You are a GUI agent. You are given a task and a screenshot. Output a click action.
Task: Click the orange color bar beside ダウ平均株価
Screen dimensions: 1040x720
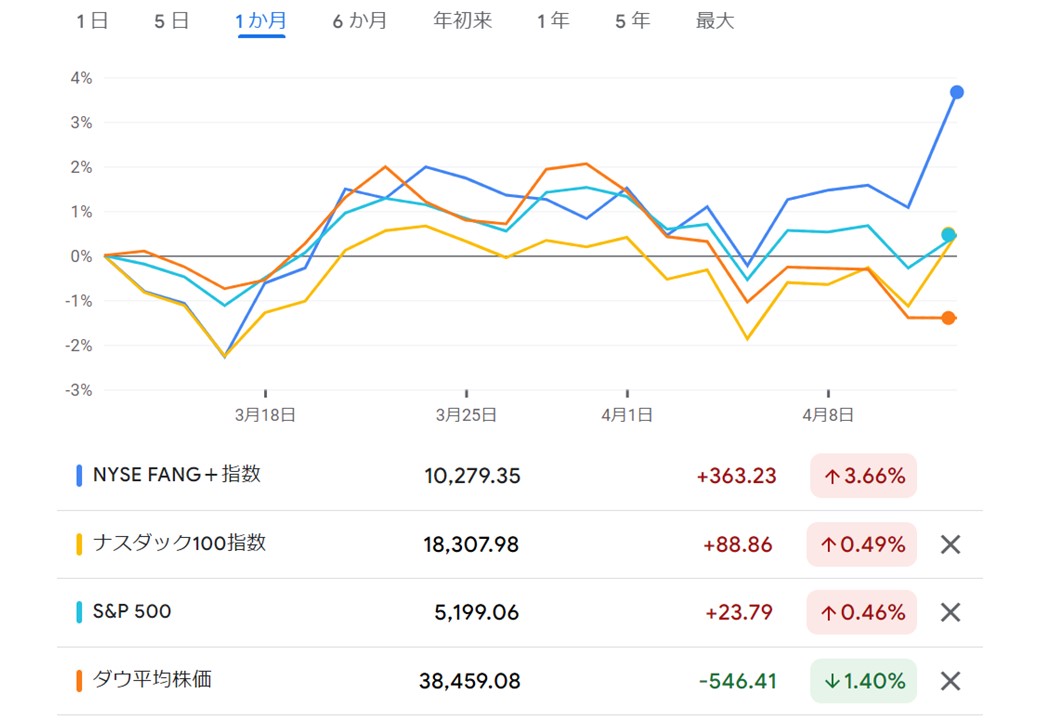(80, 681)
